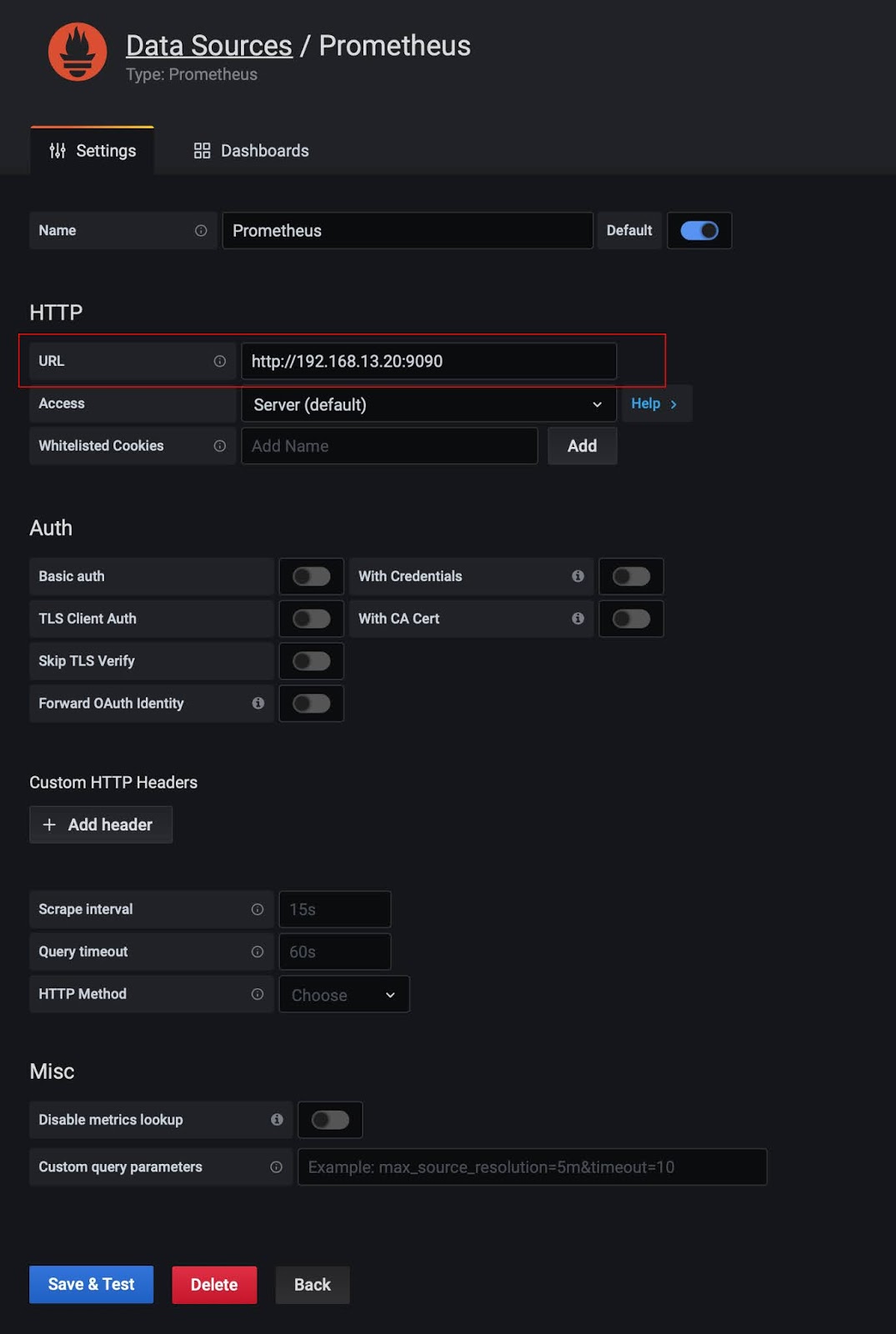Click the Auth section heading
Screen dimensions: 896x1334
click(x=51, y=528)
